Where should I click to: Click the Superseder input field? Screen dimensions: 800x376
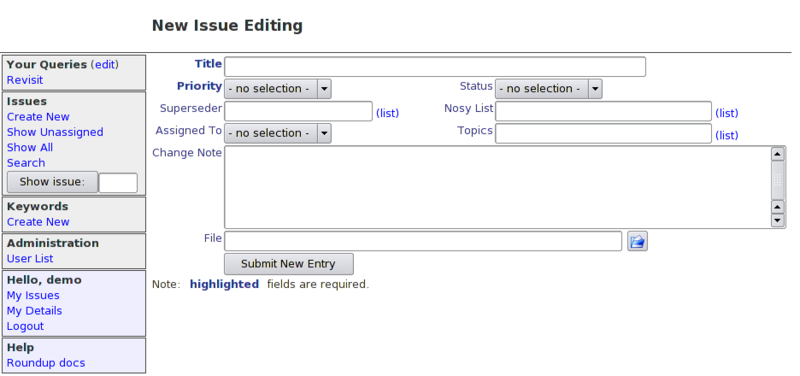[x=298, y=111]
